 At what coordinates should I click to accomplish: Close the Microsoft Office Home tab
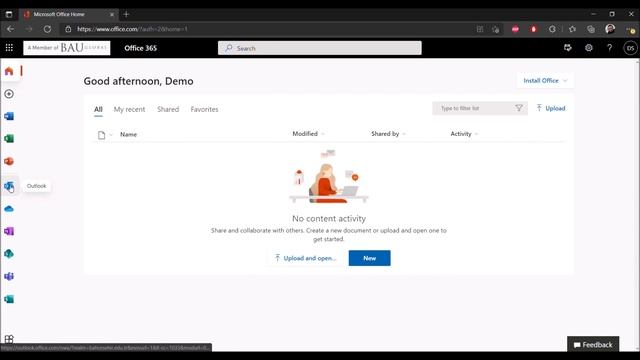tap(112, 14)
